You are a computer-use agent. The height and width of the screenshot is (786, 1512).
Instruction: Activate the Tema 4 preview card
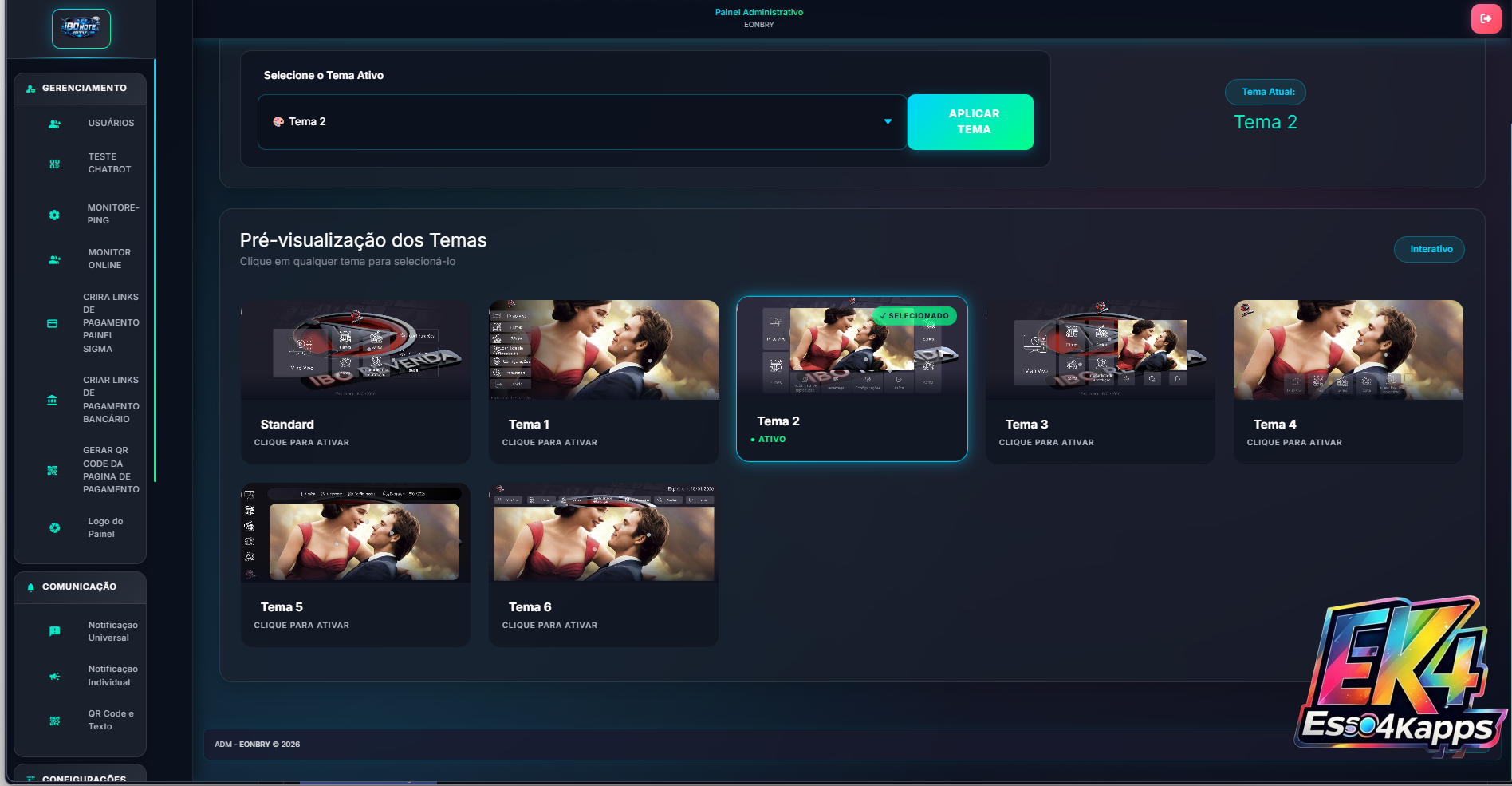click(1348, 381)
